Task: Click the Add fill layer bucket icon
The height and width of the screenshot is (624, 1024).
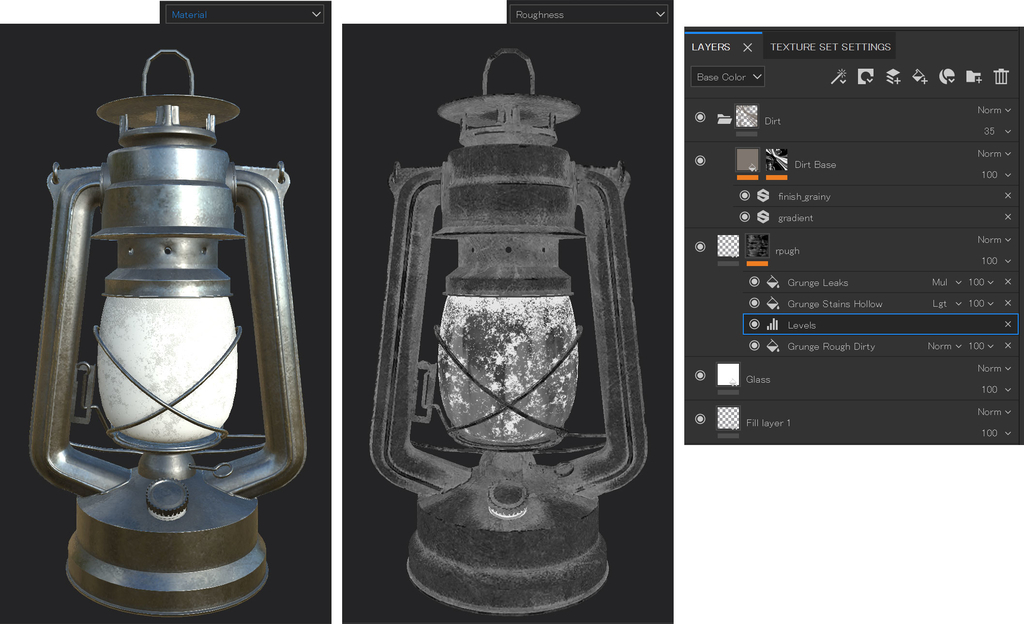Action: (920, 77)
